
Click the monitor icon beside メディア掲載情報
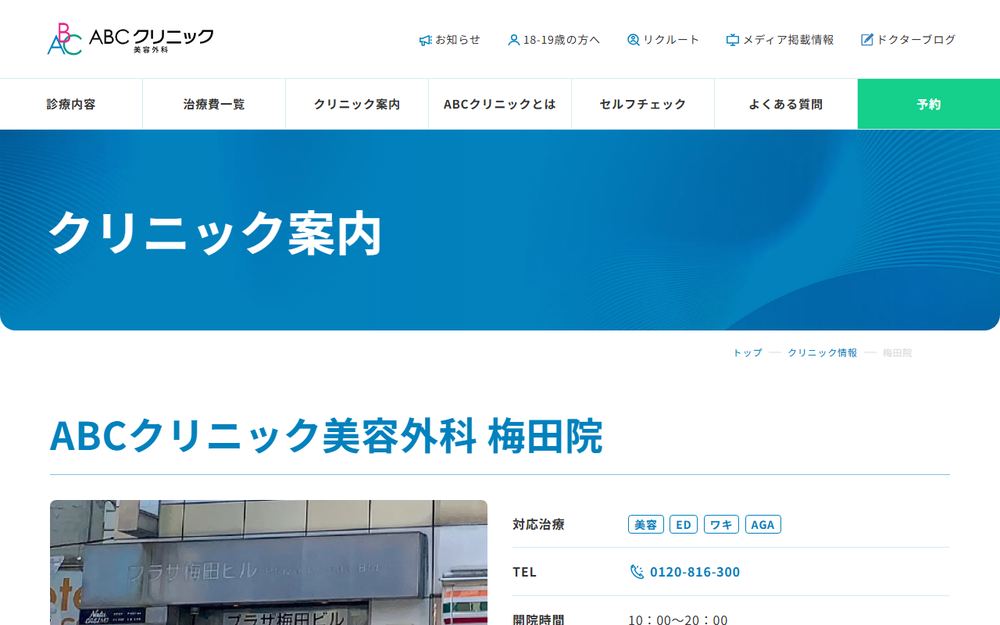coord(733,40)
